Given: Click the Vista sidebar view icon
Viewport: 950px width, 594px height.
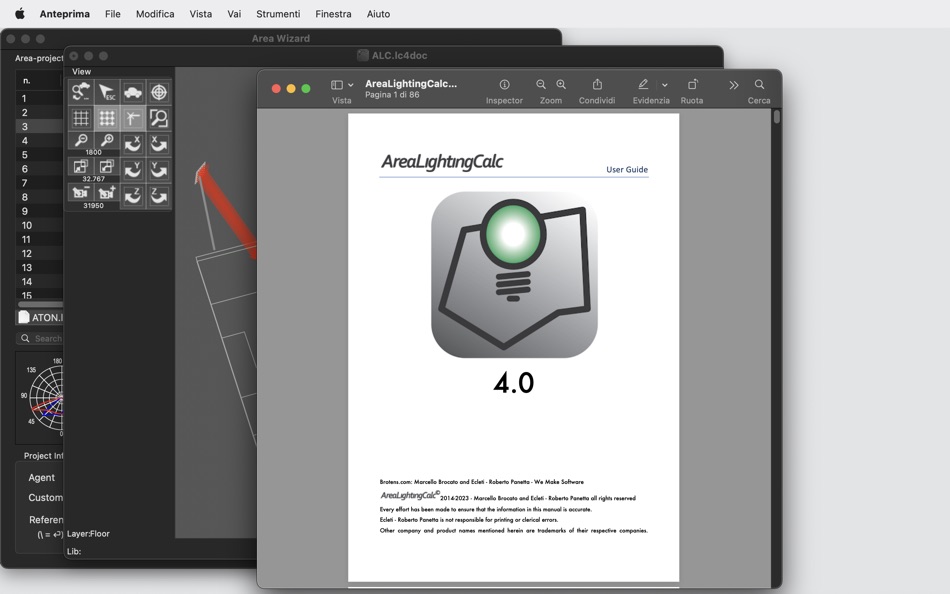Looking at the screenshot, I should 337,85.
